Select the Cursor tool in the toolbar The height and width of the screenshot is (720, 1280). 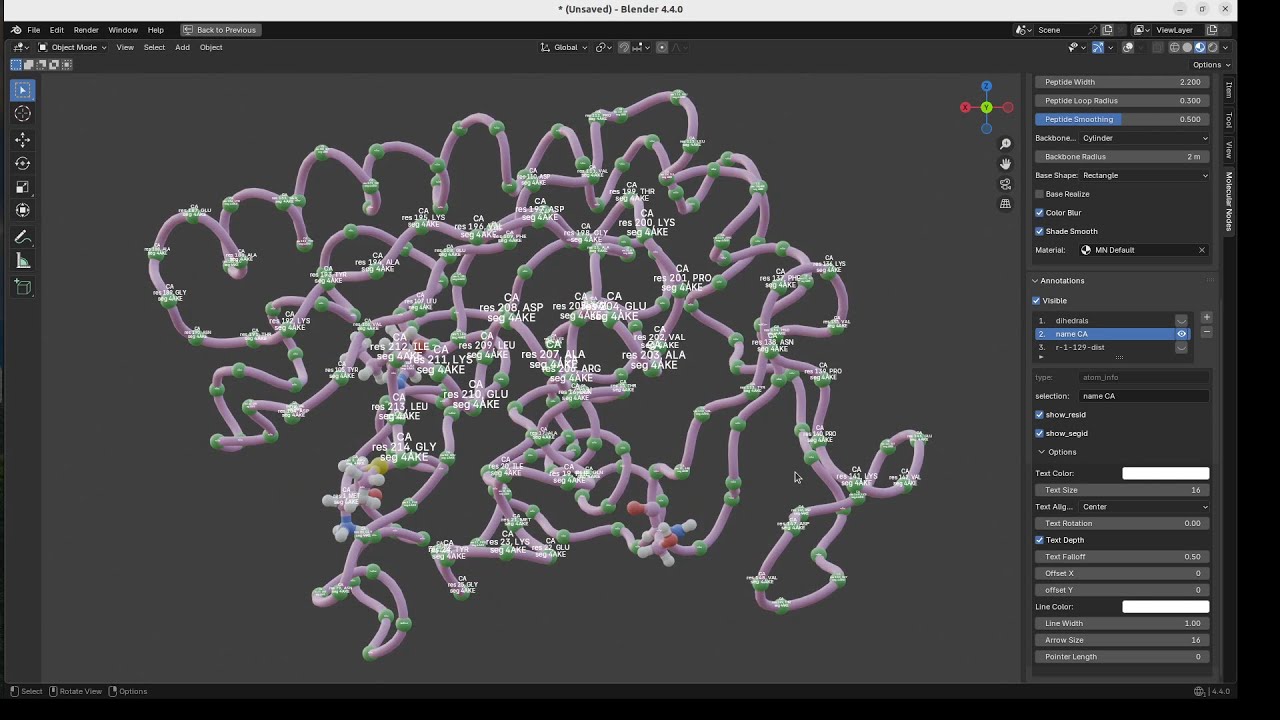(x=22, y=114)
